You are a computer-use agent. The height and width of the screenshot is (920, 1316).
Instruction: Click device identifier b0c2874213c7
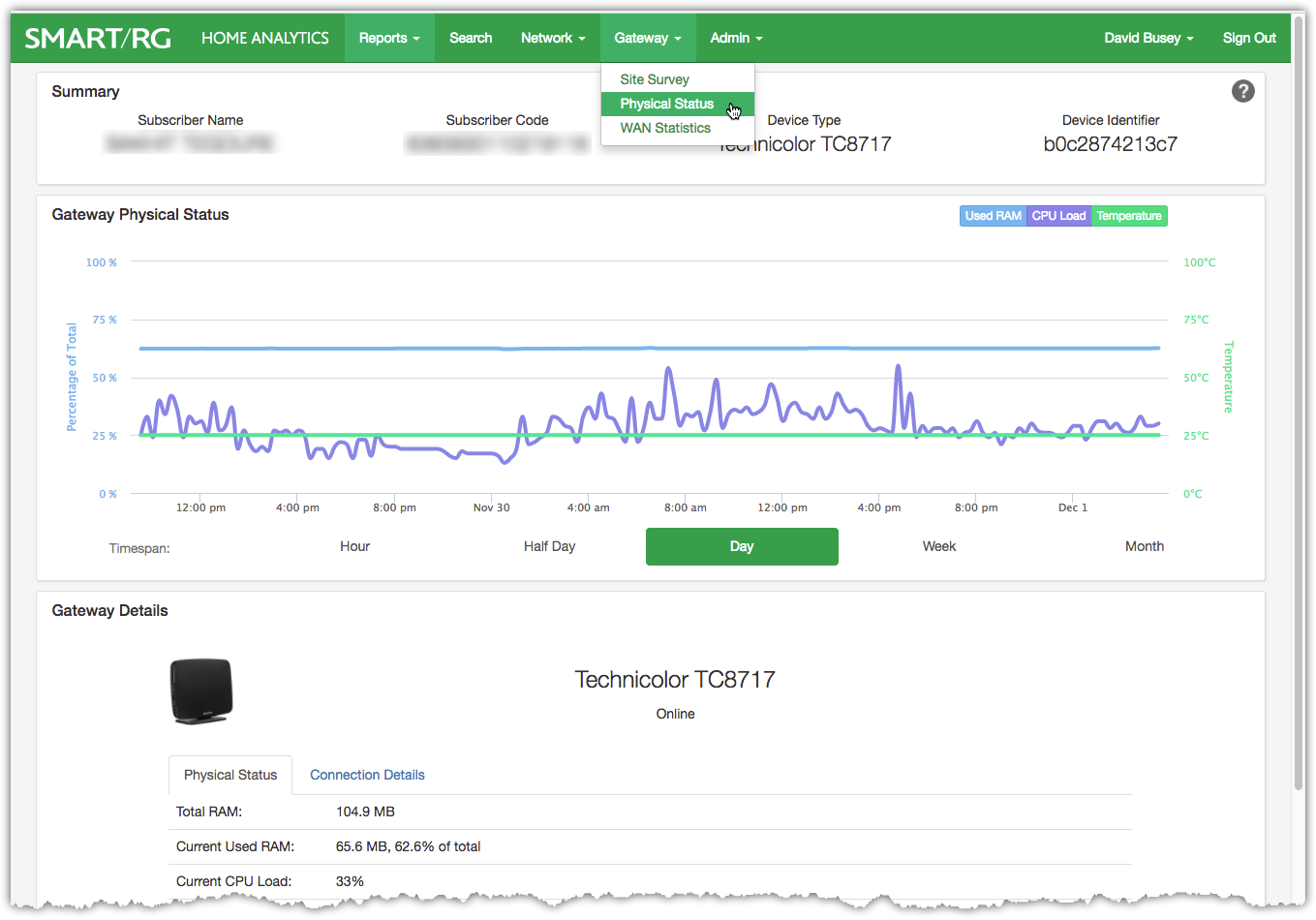click(x=1111, y=144)
